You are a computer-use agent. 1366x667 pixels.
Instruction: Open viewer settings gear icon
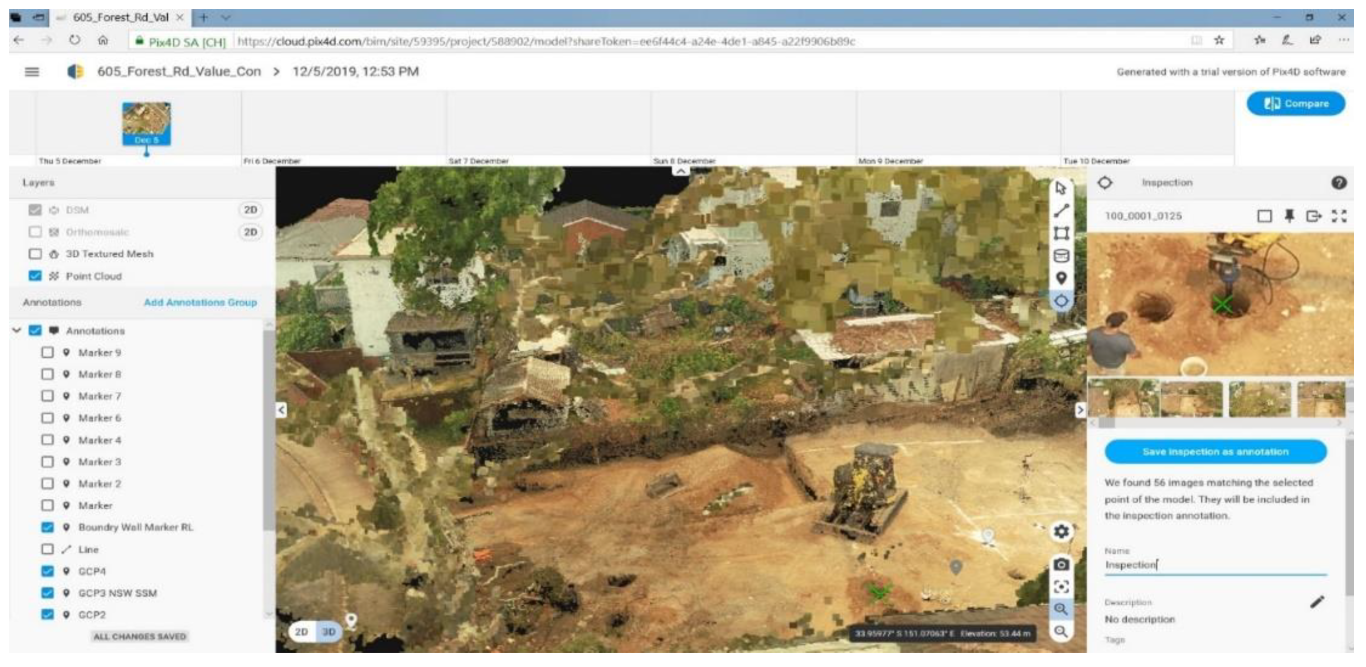click(1061, 531)
